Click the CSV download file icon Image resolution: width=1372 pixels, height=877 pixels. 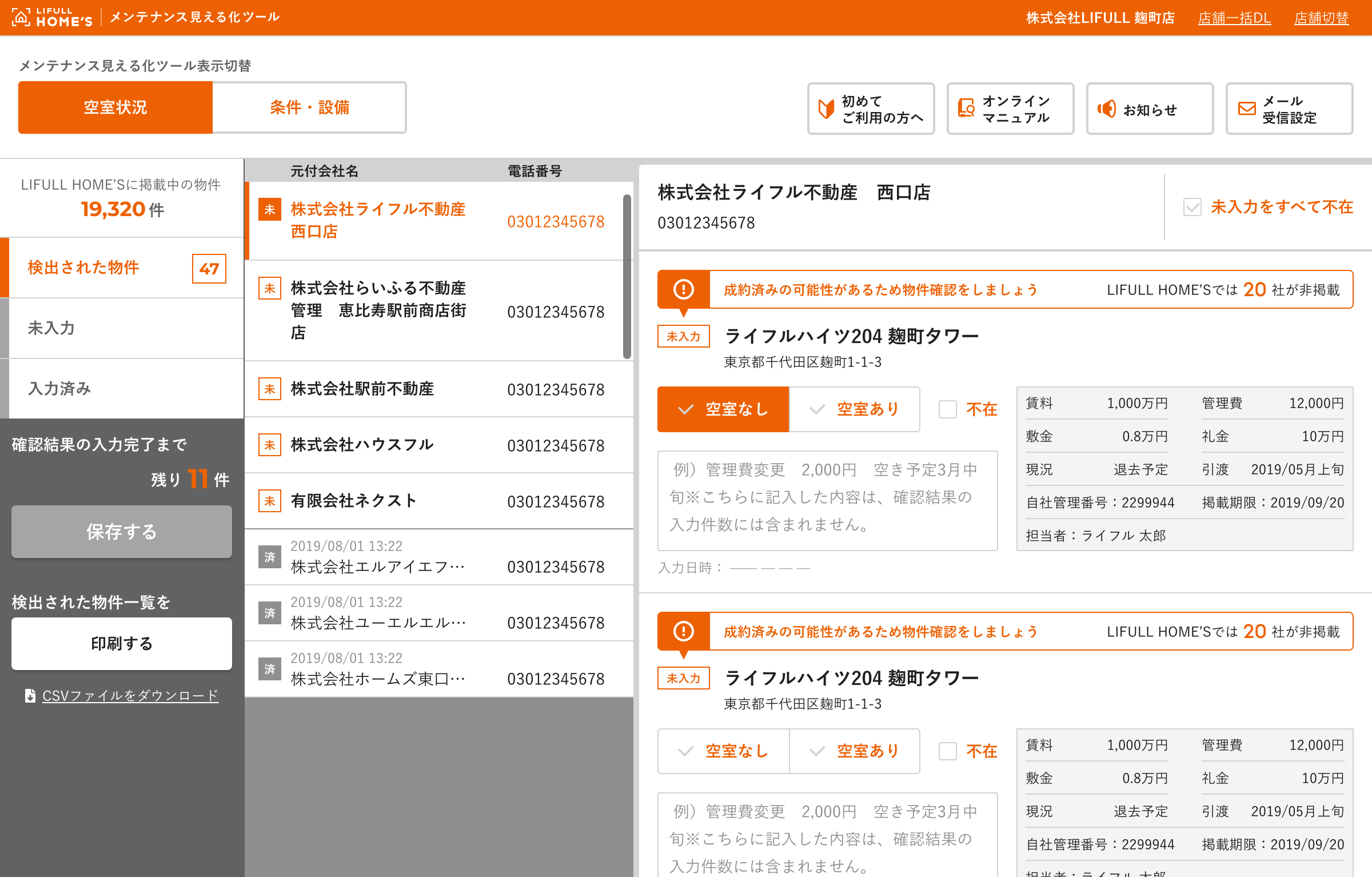tap(30, 696)
